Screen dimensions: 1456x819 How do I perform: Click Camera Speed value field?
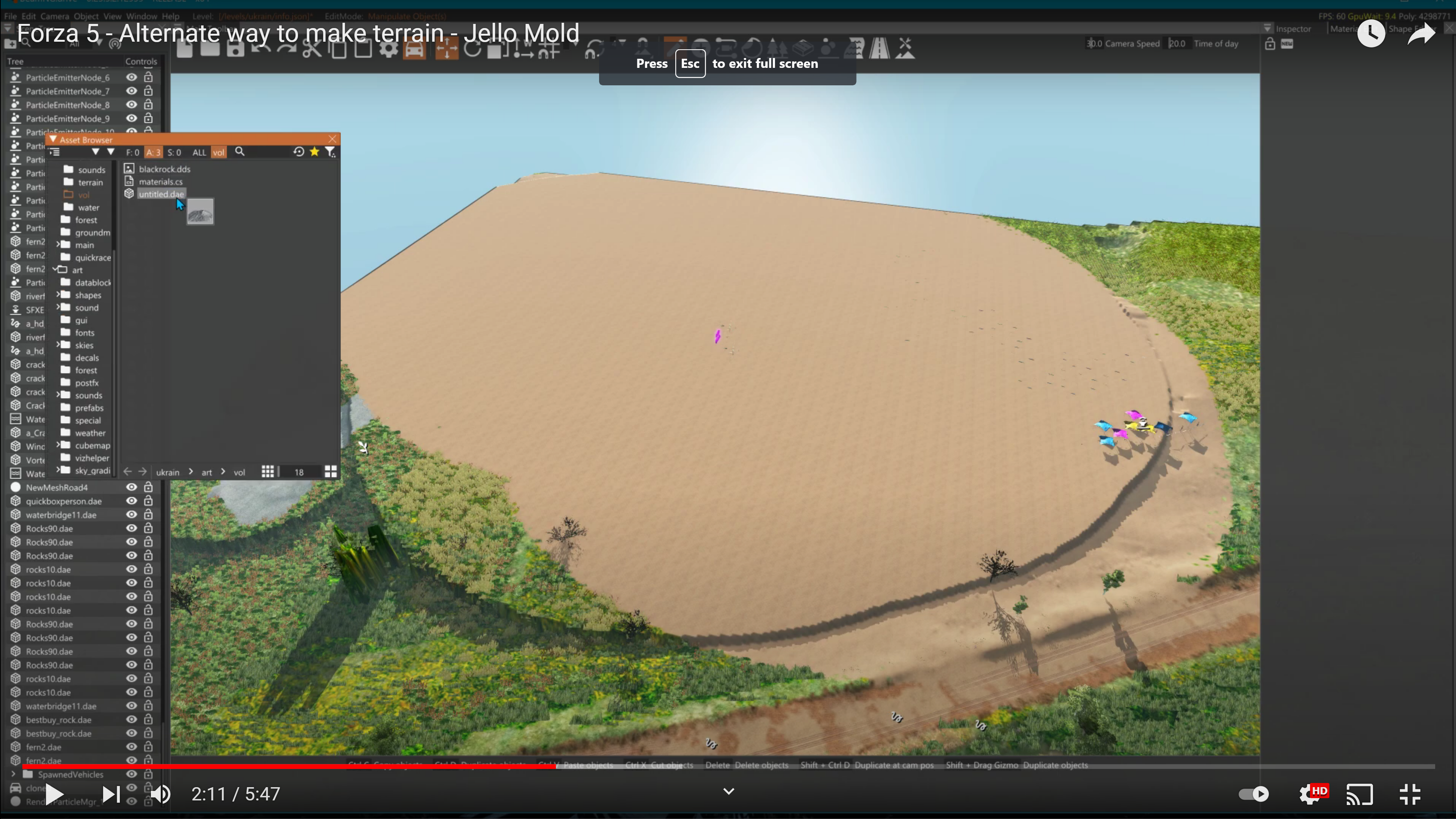[x=1094, y=44]
